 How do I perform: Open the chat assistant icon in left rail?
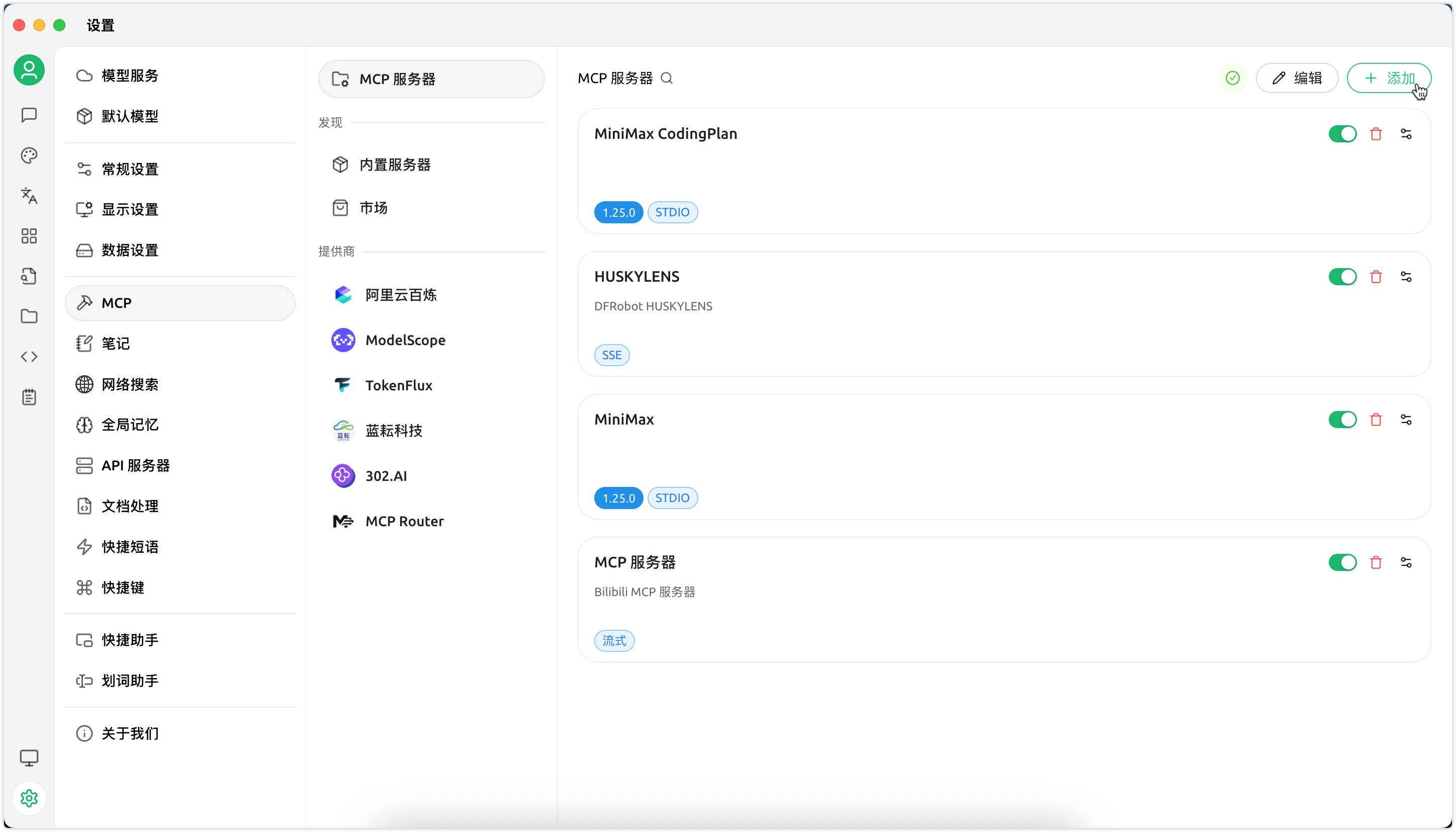29,115
